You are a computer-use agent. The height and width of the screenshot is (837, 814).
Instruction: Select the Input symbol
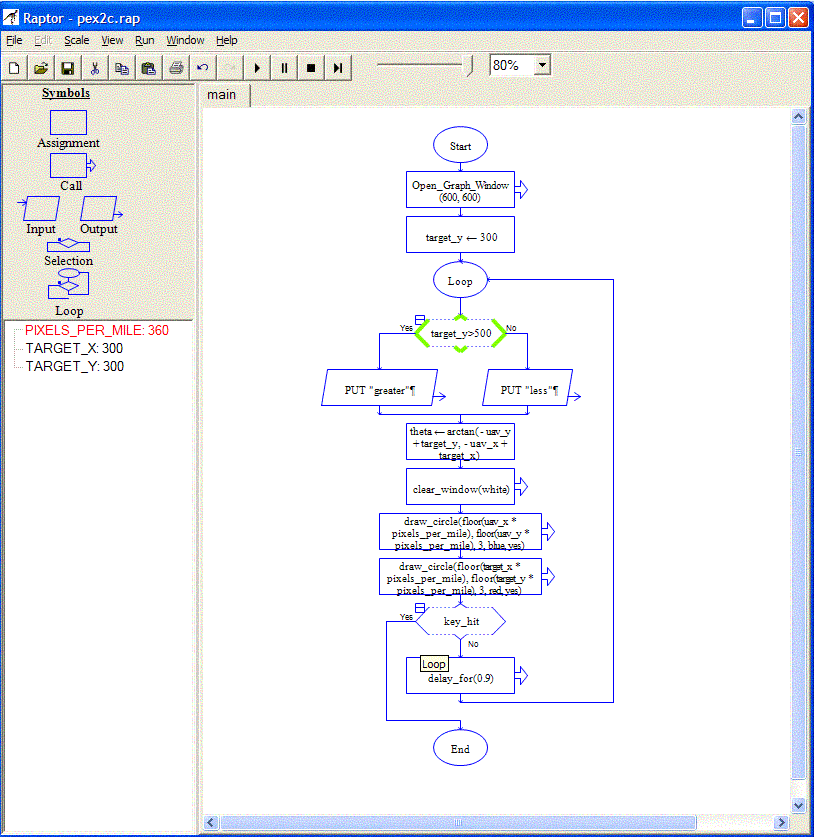(39, 208)
